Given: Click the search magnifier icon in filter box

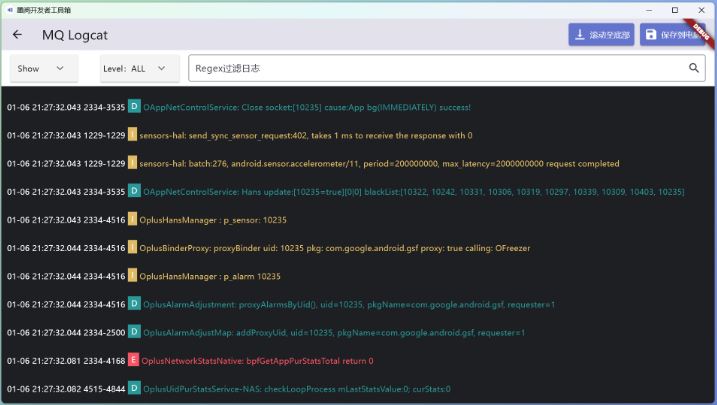Looking at the screenshot, I should (x=694, y=69).
